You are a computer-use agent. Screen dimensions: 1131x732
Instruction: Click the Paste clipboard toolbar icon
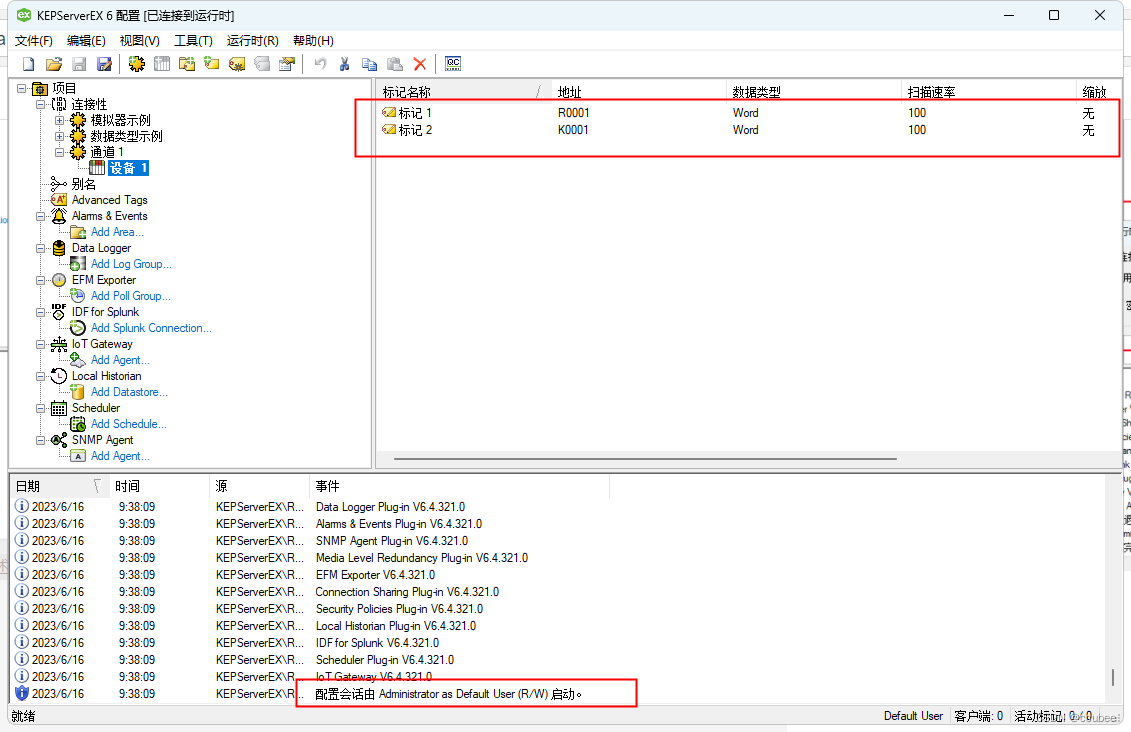pyautogui.click(x=395, y=64)
